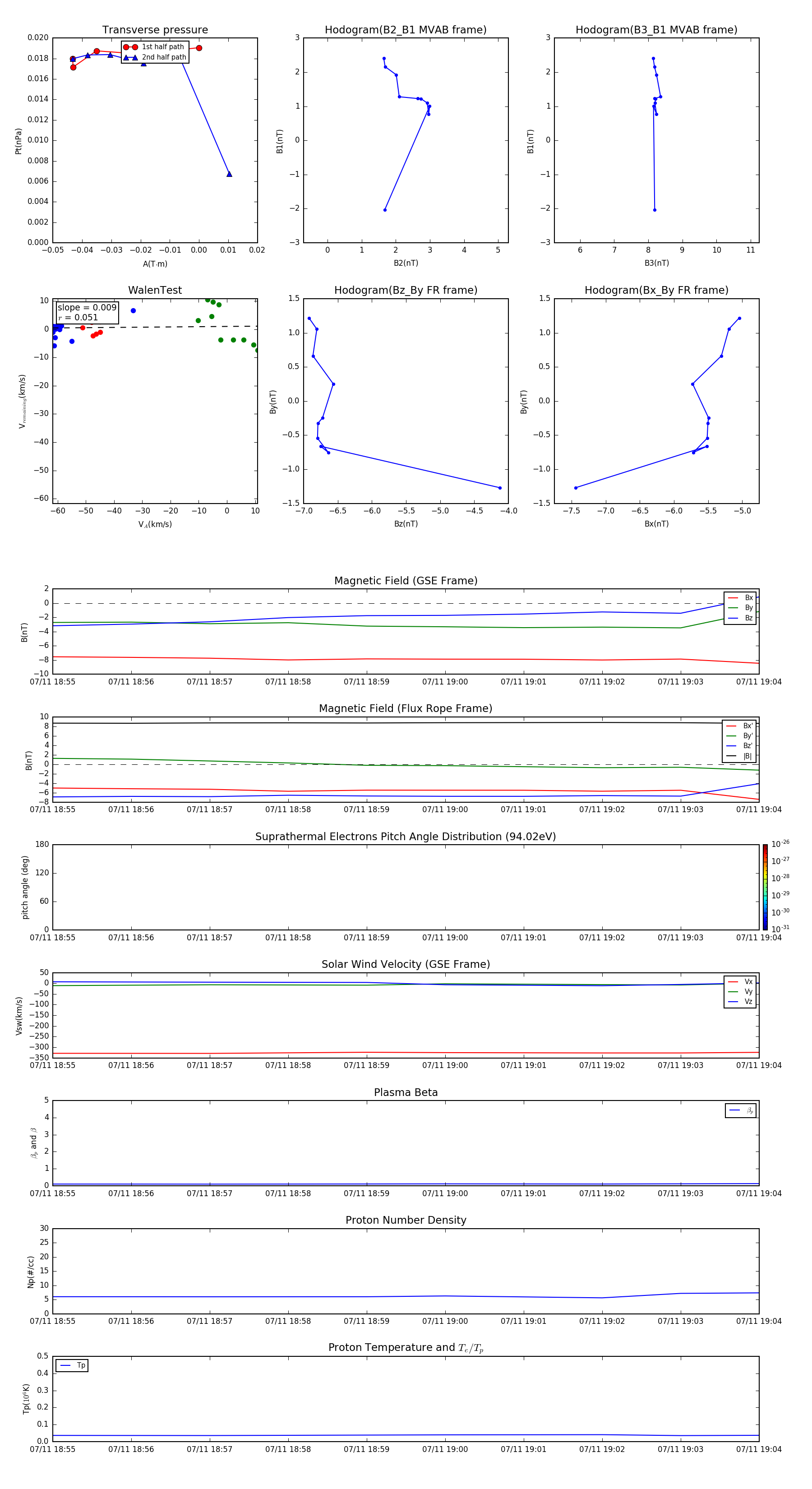812x1489 pixels.
Task: Click the 'Hodogram(B2_B1 MVAB frame)' title
Action: pyautogui.click(x=406, y=30)
